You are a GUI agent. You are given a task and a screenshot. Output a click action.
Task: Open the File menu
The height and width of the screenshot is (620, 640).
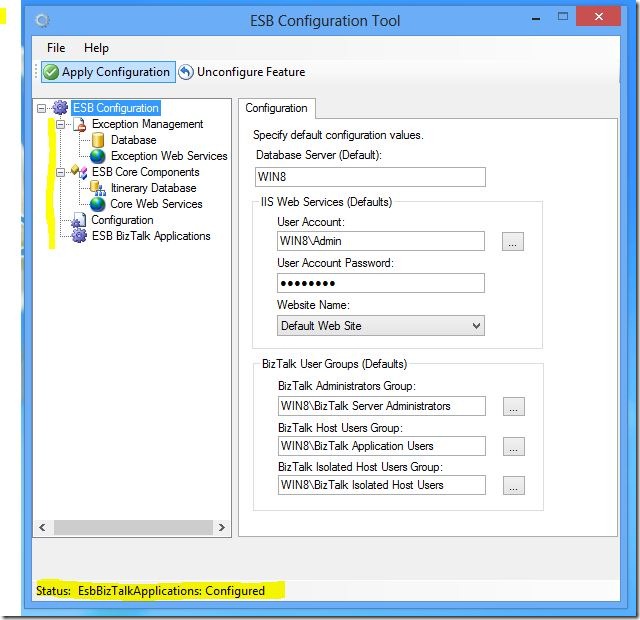point(56,48)
